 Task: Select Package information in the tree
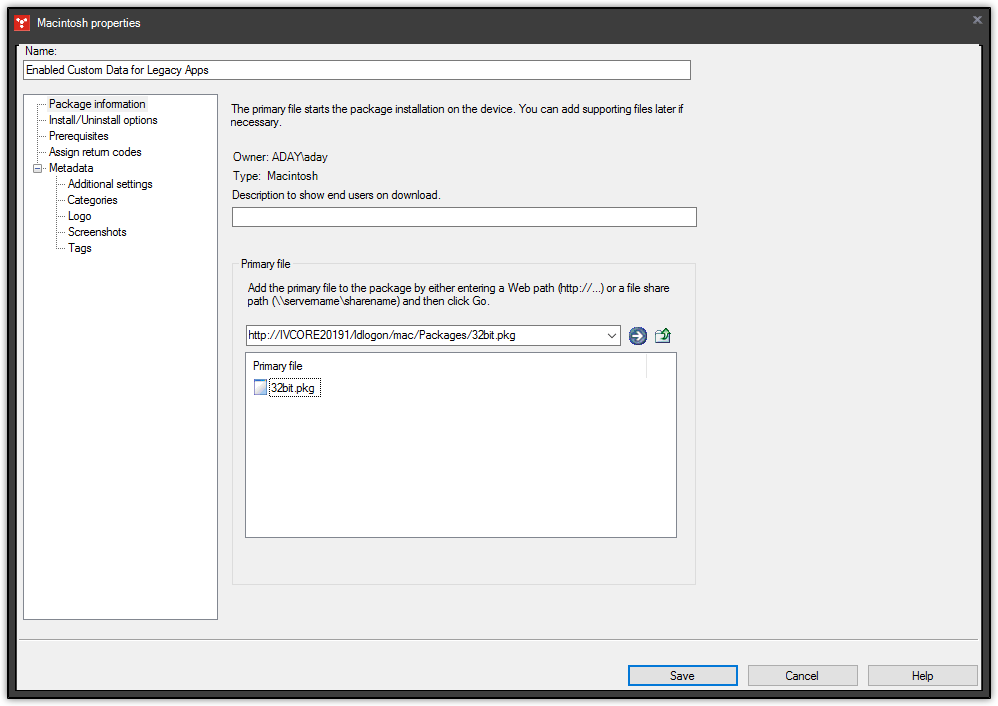coord(97,103)
